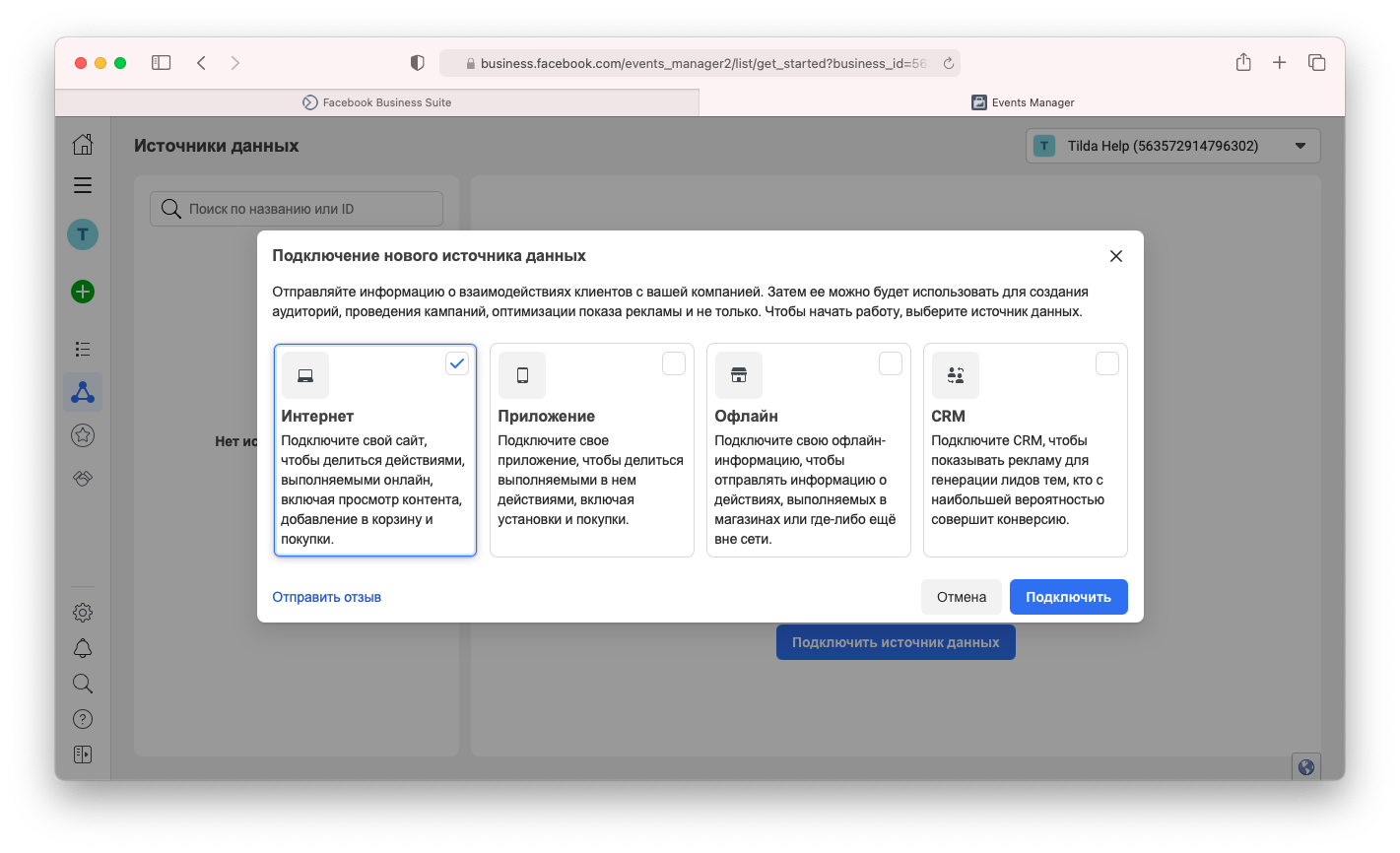
Task: Click the Источники данных heading
Action: [x=217, y=146]
